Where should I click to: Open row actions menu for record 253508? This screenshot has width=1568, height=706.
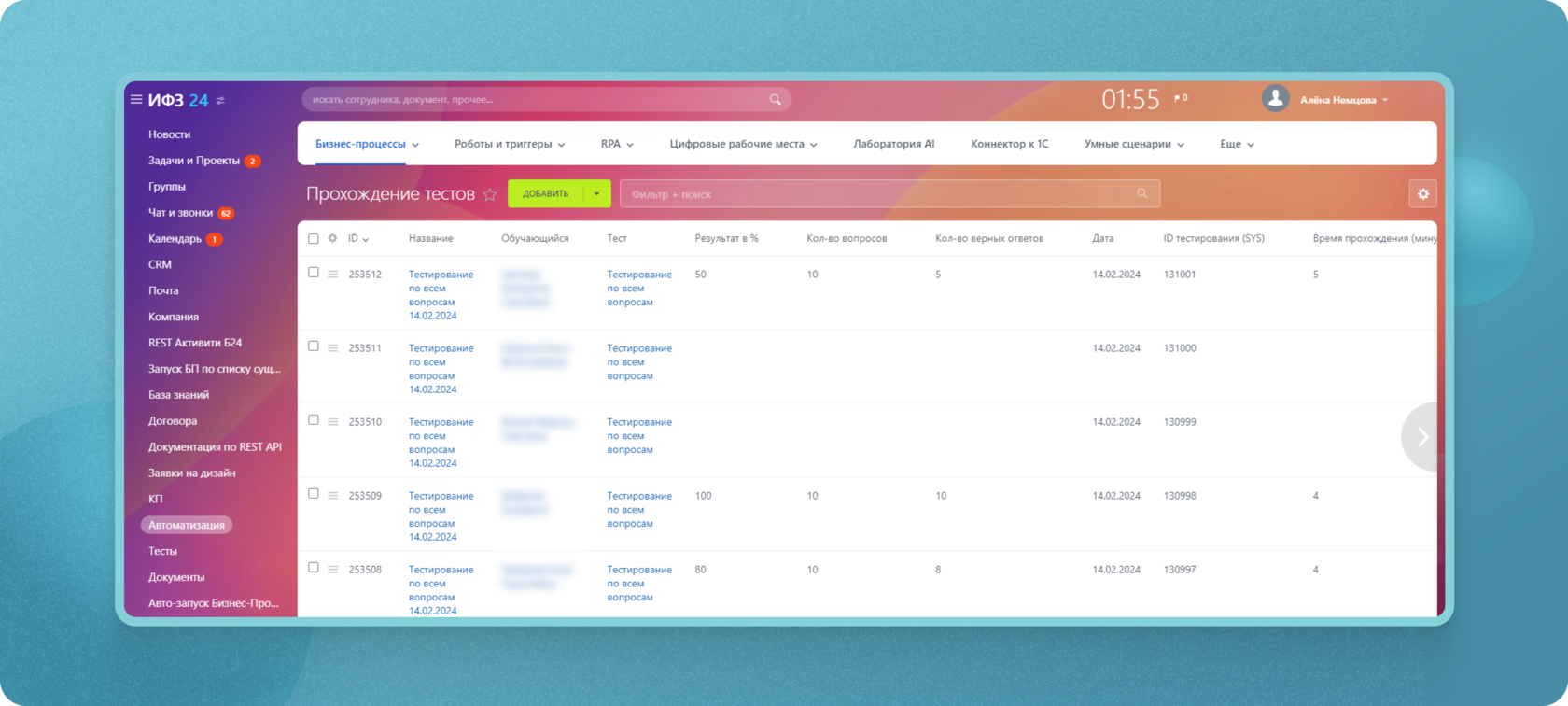[x=332, y=569]
